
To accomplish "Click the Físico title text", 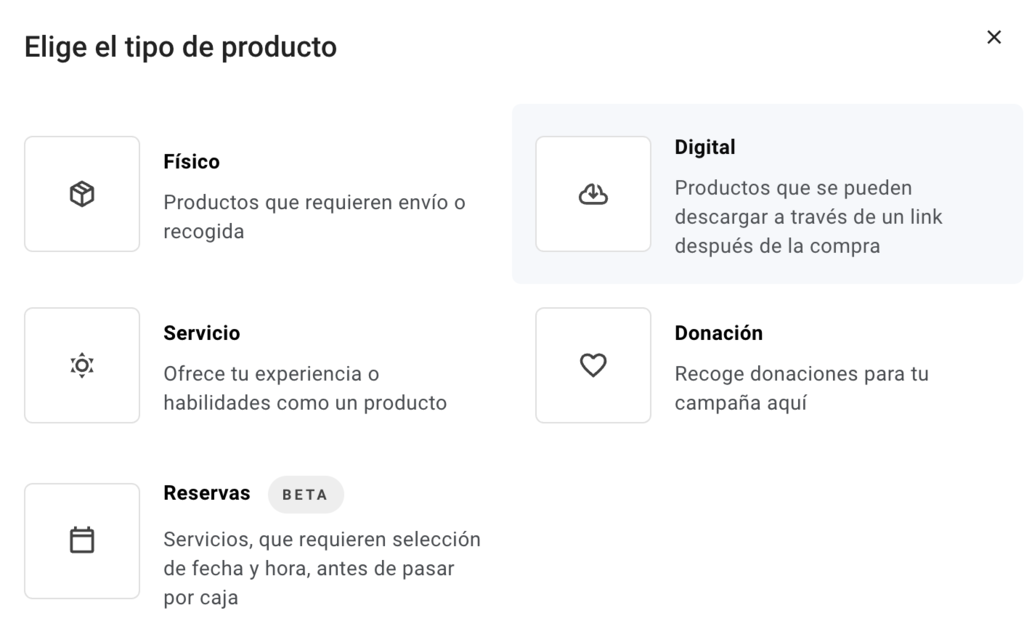I will click(191, 161).
